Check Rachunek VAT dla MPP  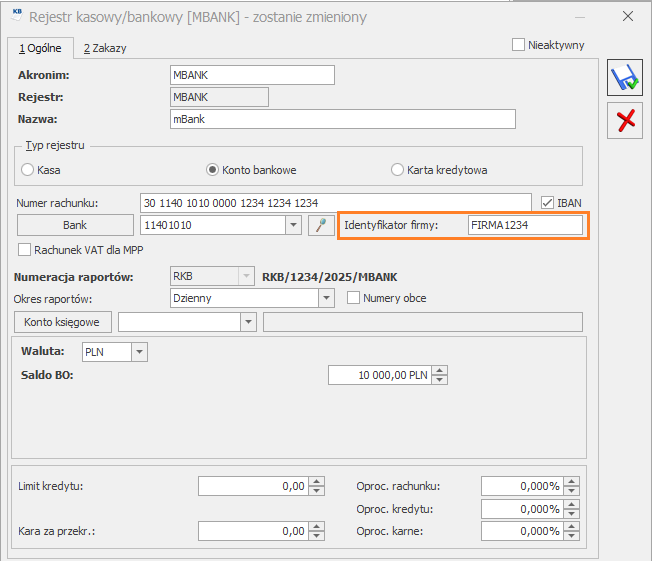pos(25,249)
